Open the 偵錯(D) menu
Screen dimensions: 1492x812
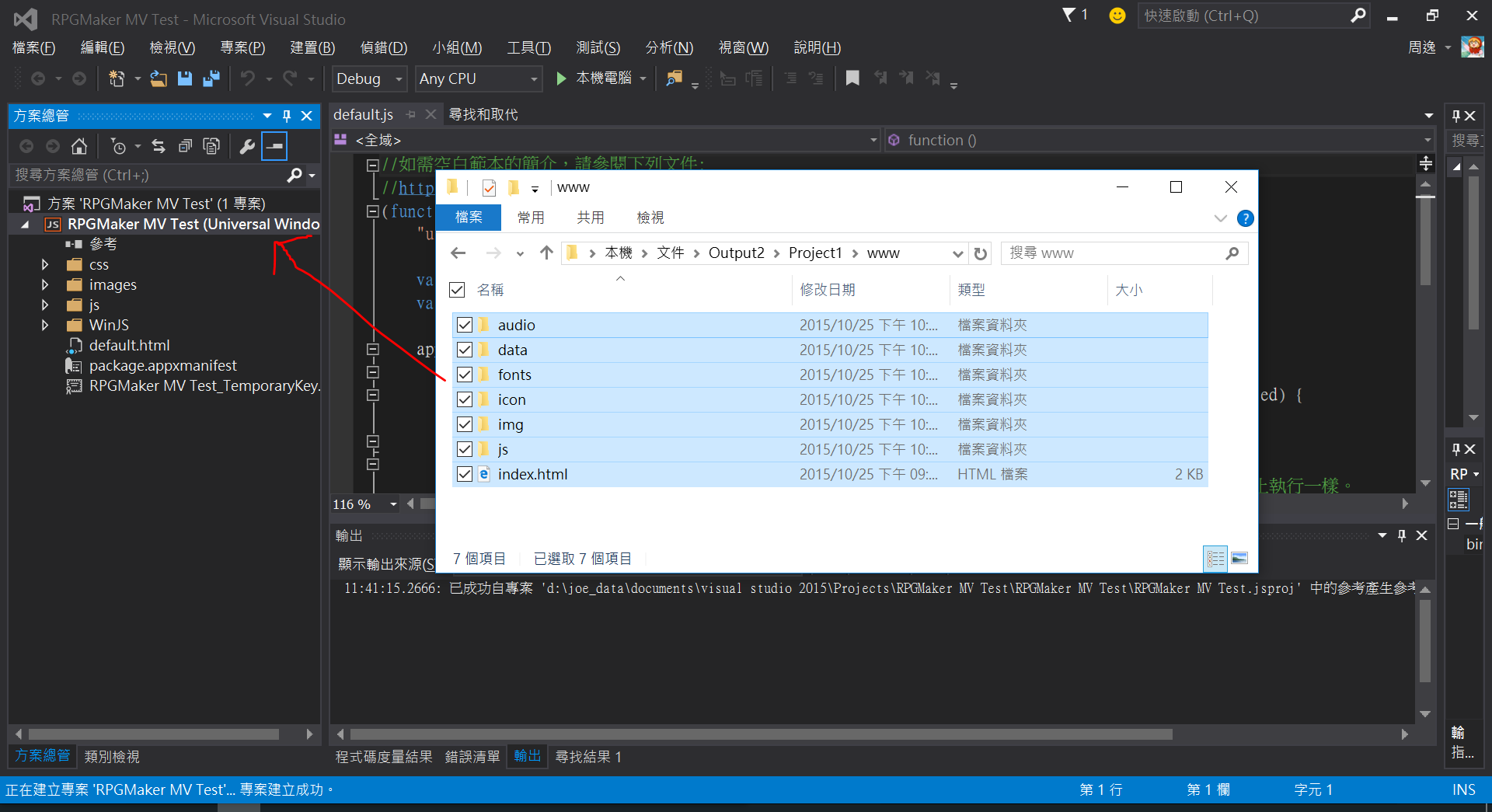click(384, 47)
